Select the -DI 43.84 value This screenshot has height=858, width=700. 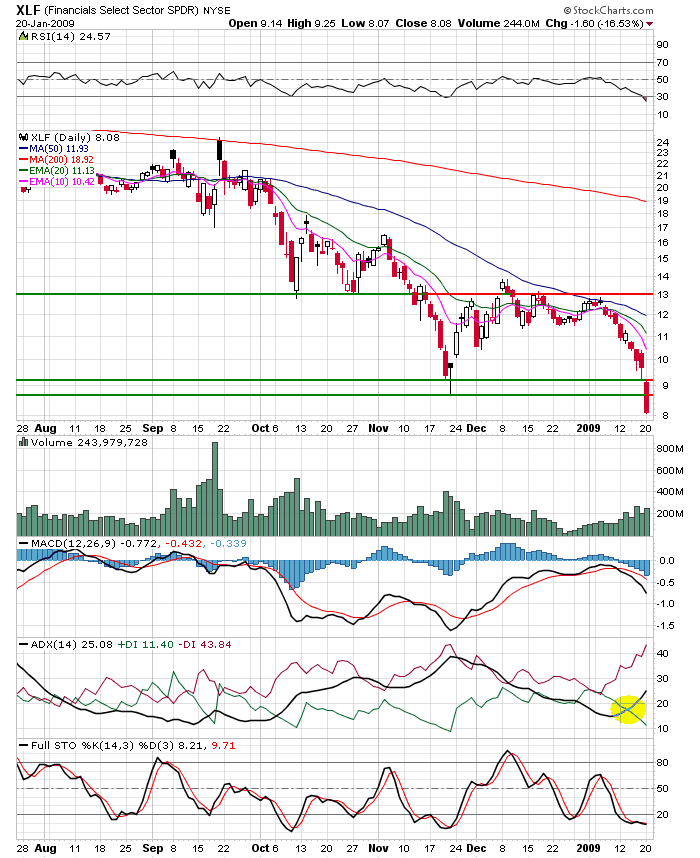point(205,645)
